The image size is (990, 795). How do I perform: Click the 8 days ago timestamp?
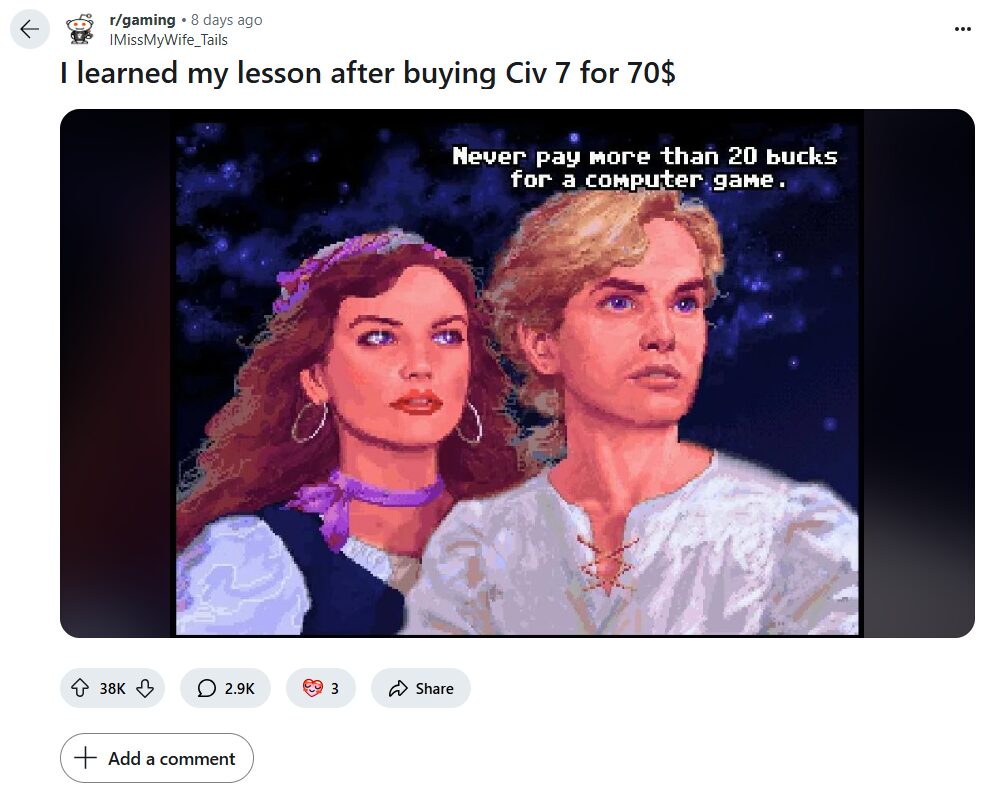point(227,20)
